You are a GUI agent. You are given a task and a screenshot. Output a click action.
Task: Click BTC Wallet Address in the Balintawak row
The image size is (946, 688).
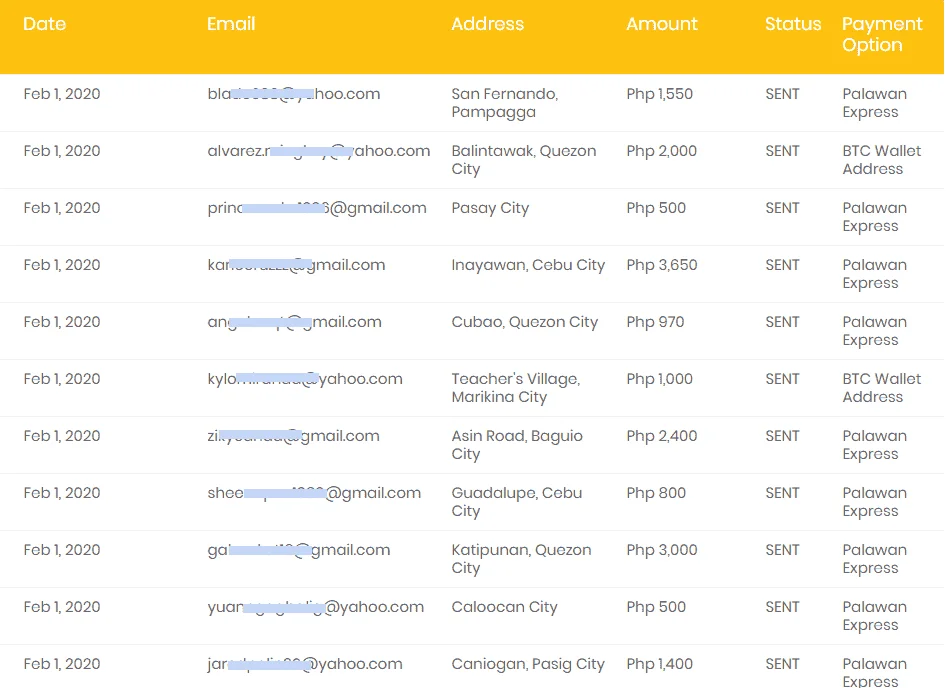click(x=881, y=160)
